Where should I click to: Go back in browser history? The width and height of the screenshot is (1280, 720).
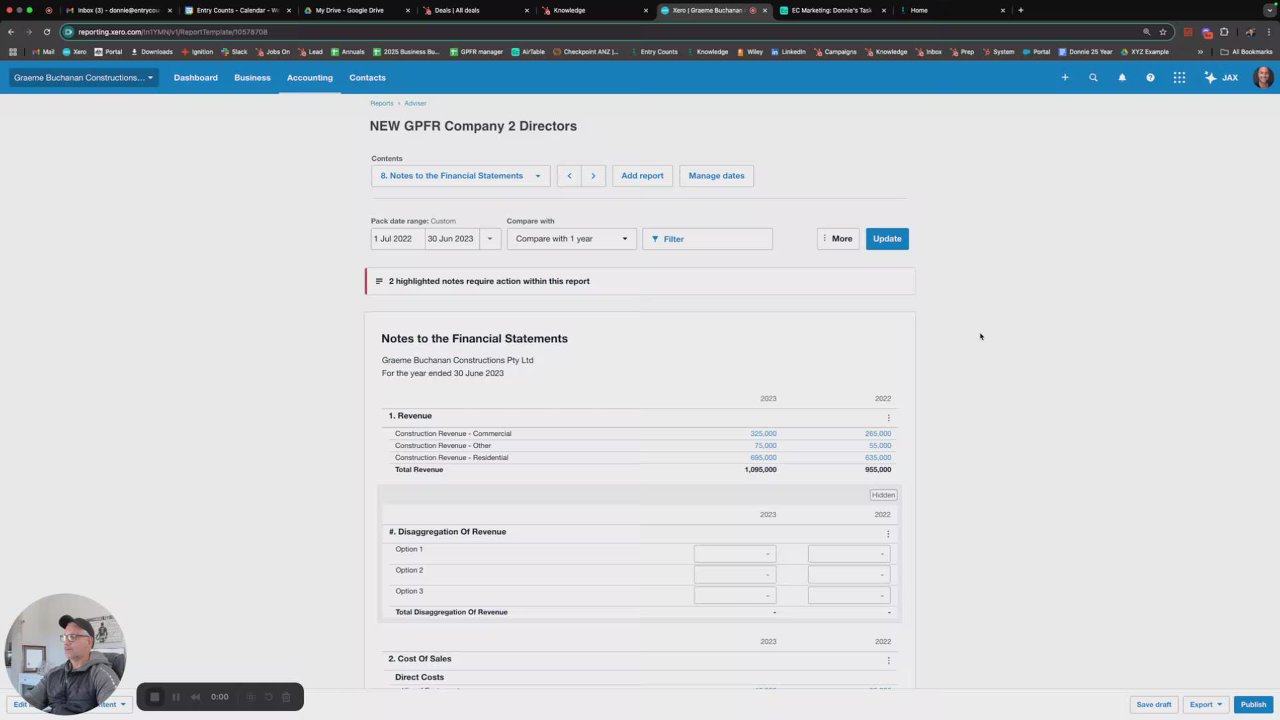(x=11, y=32)
